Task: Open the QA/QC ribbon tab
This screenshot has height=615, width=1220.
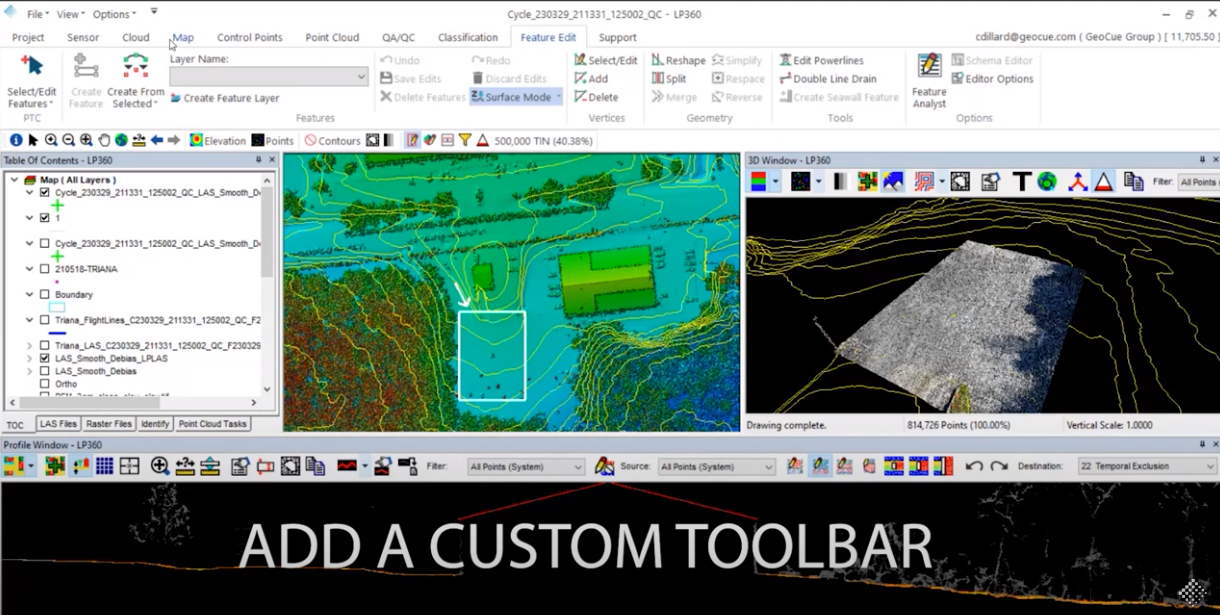Action: [398, 37]
